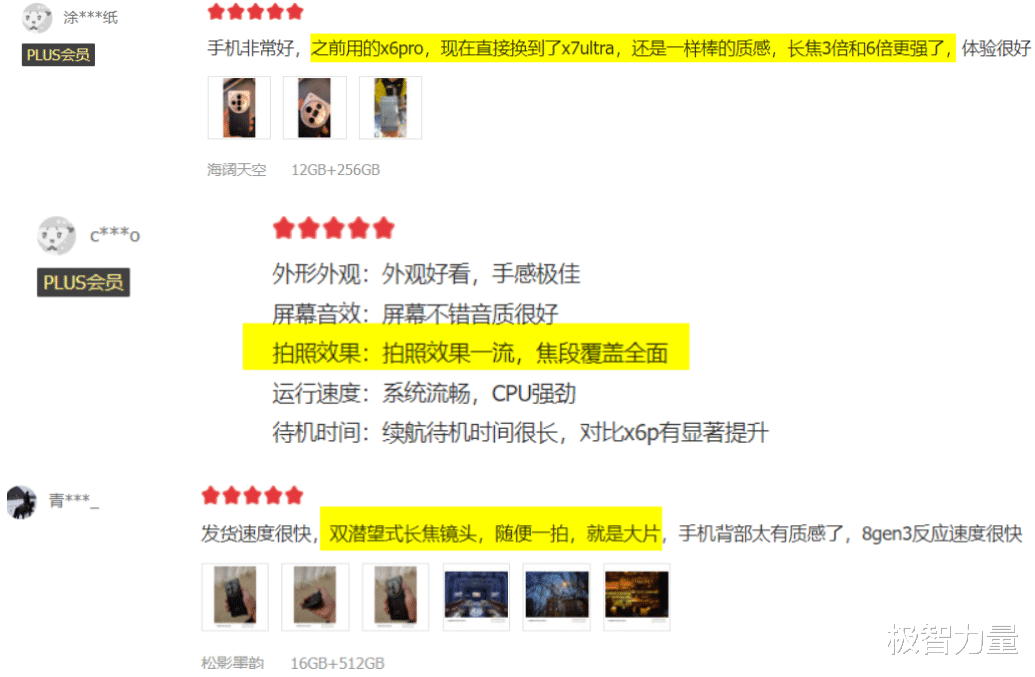The width and height of the screenshot is (1035, 677).
Task: Click the username c***o
Action: 115,234
